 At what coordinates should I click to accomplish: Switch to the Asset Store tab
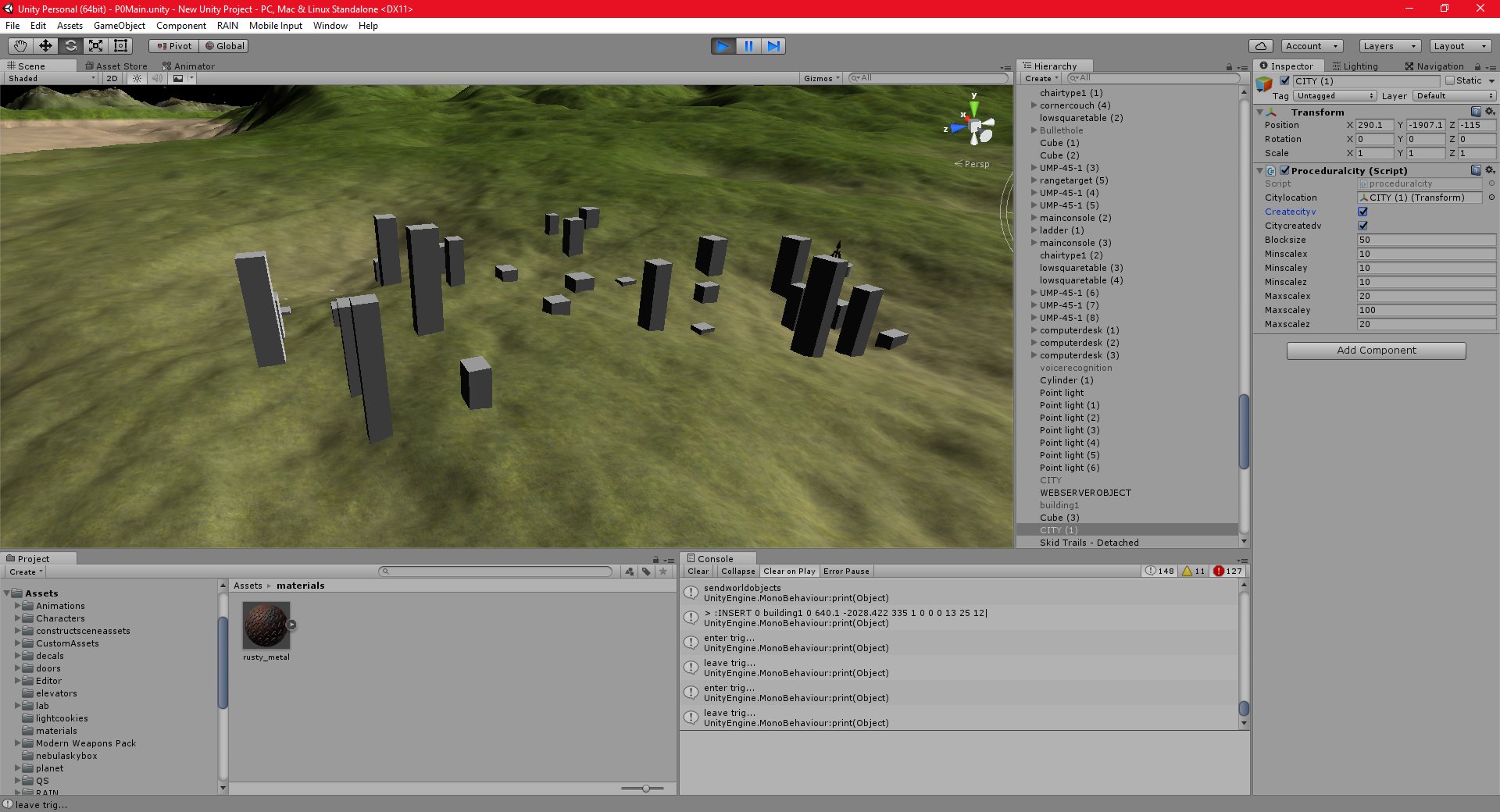coord(116,66)
